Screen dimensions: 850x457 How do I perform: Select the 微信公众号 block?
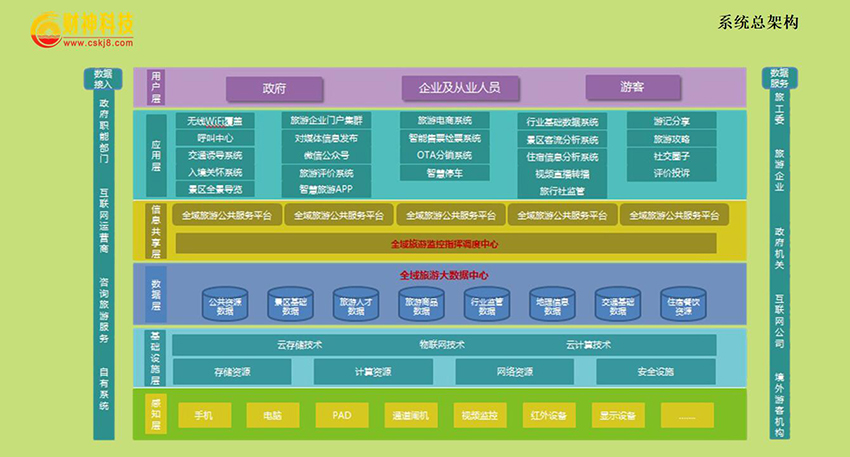click(326, 156)
